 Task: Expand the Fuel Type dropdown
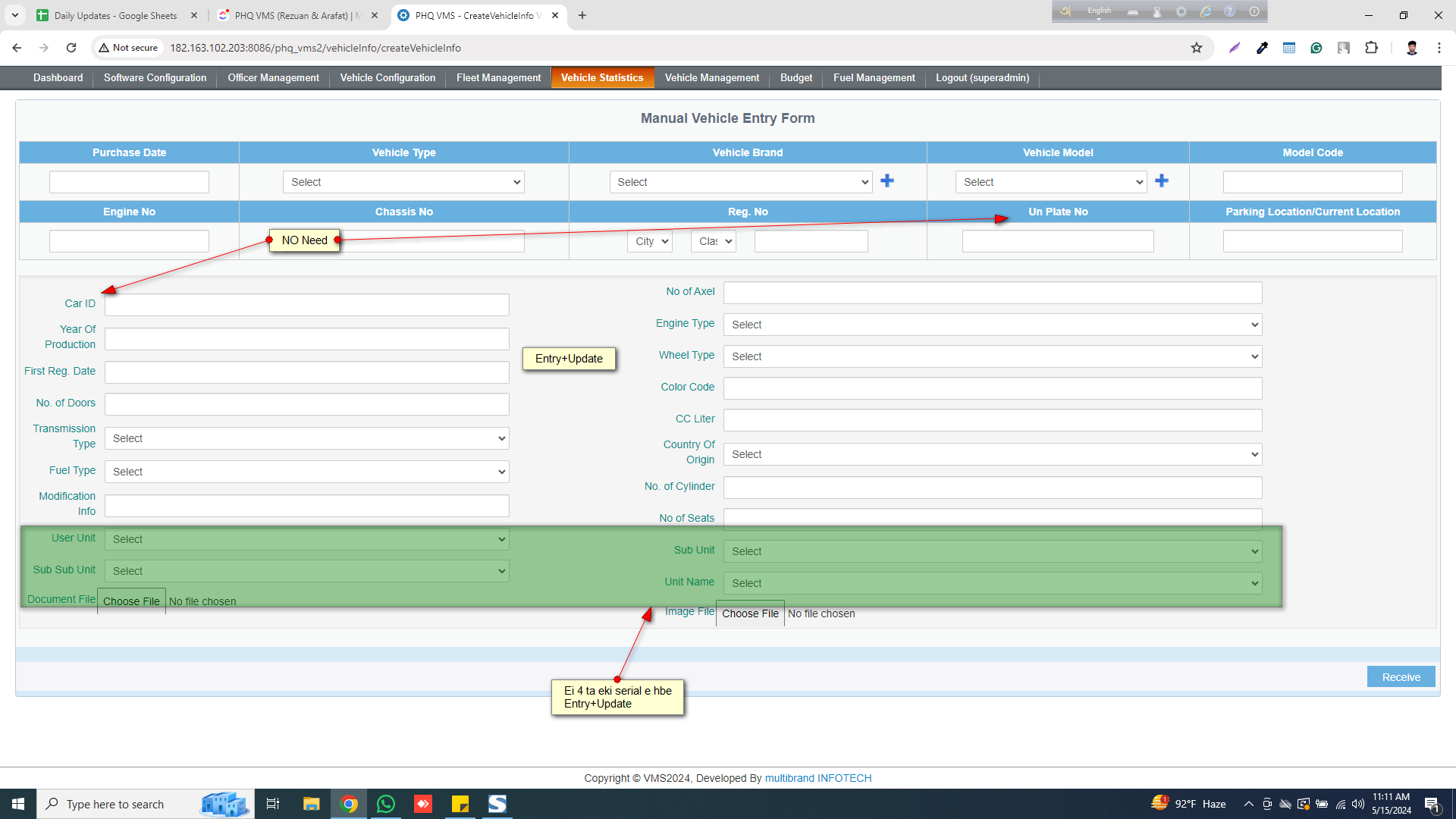click(306, 472)
